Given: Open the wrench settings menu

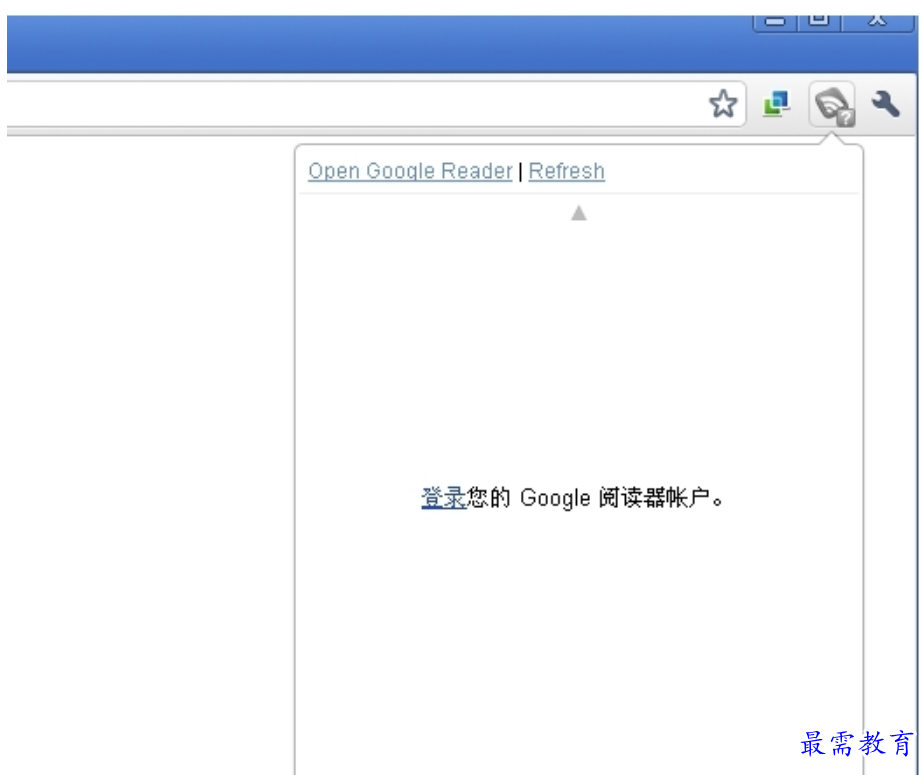Looking at the screenshot, I should [x=886, y=104].
